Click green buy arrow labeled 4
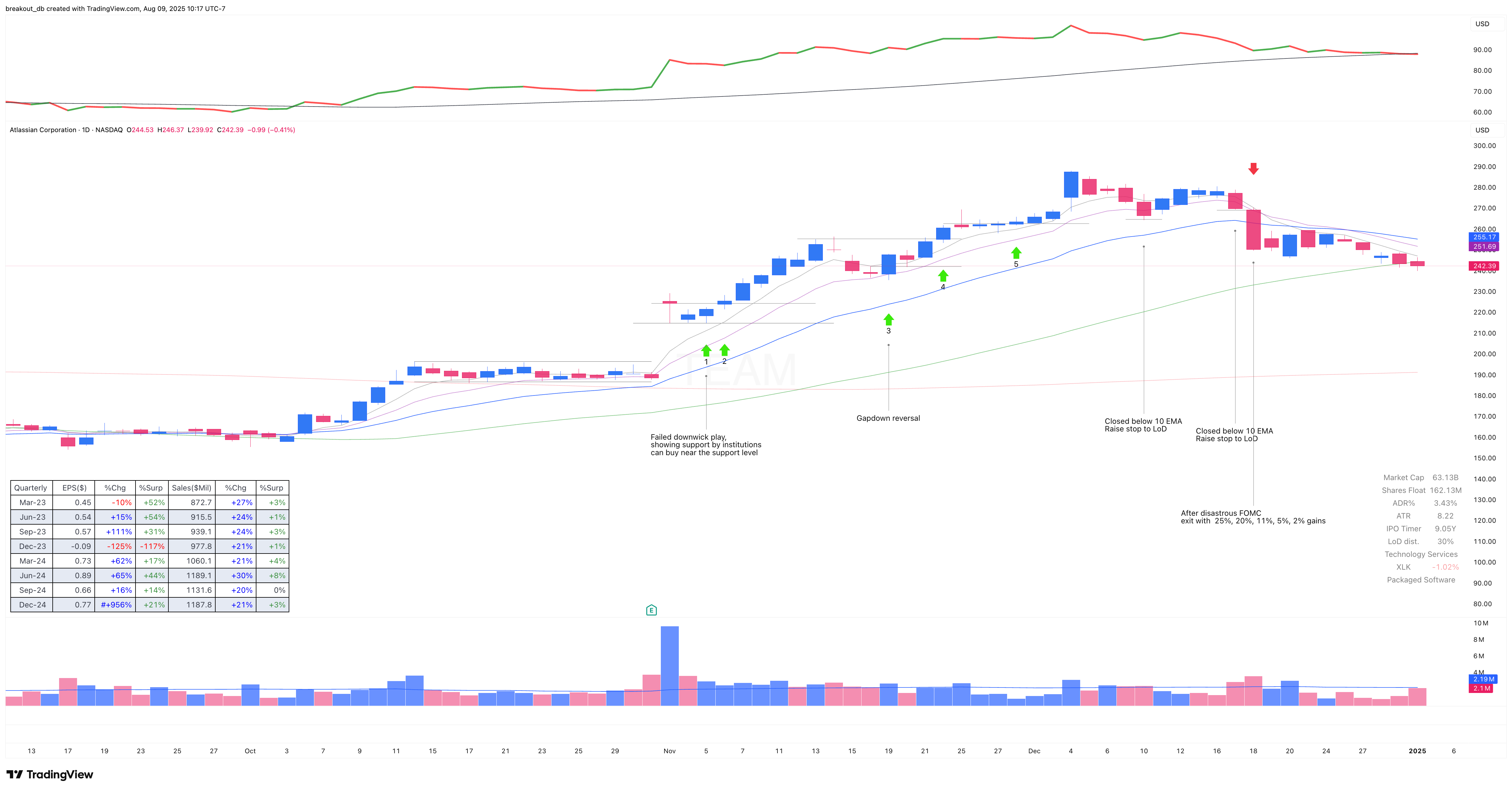 point(943,275)
